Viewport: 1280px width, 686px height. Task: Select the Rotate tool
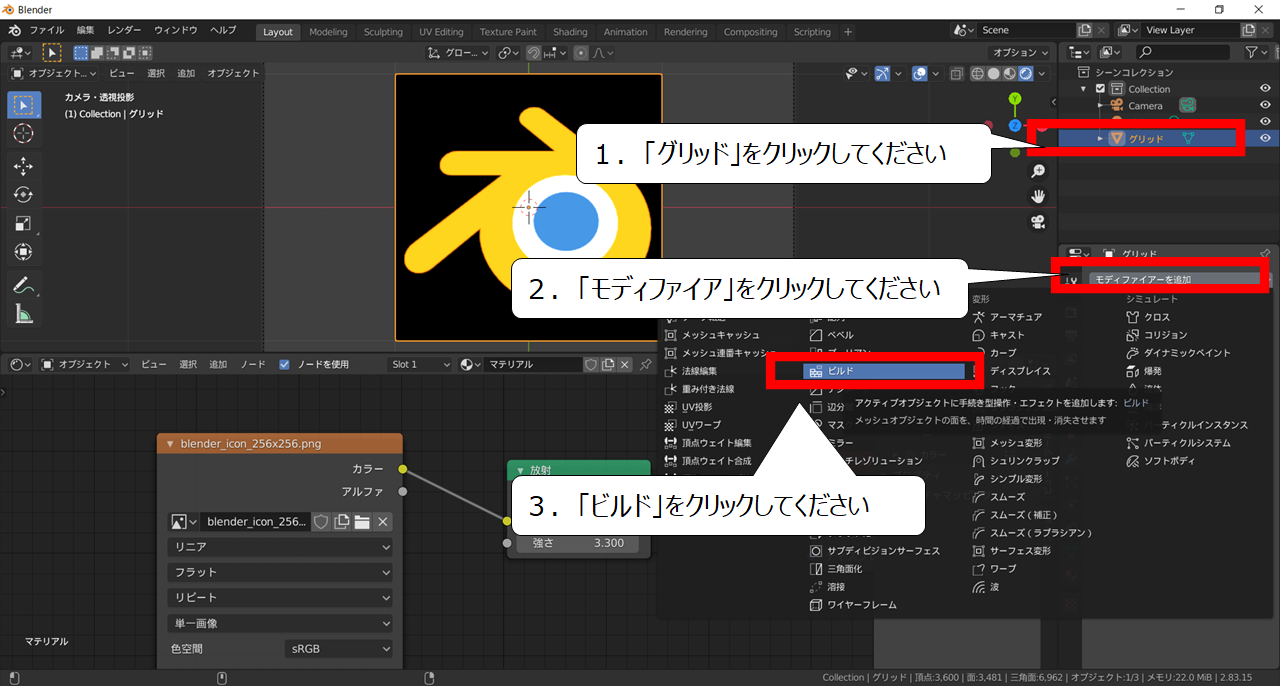click(24, 195)
